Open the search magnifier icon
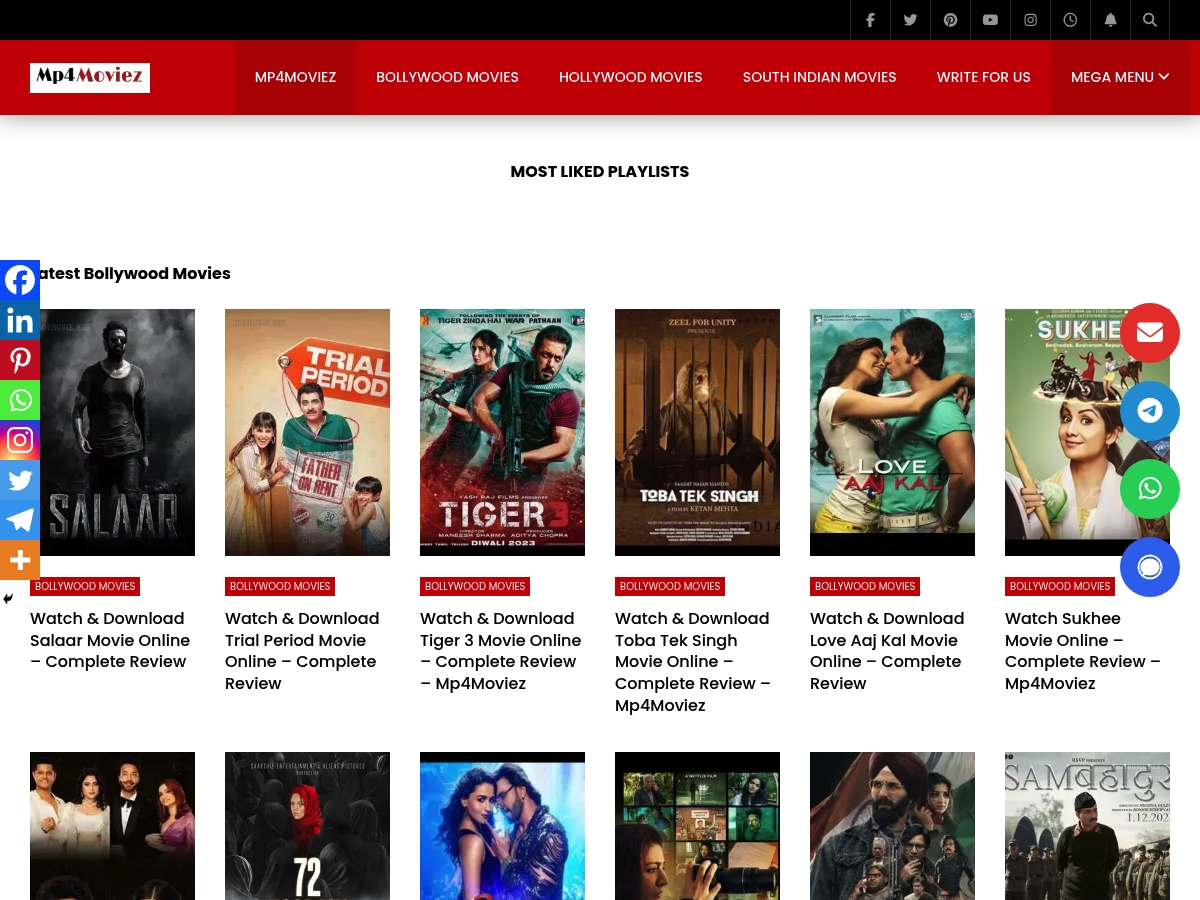This screenshot has height=900, width=1200. [x=1150, y=20]
